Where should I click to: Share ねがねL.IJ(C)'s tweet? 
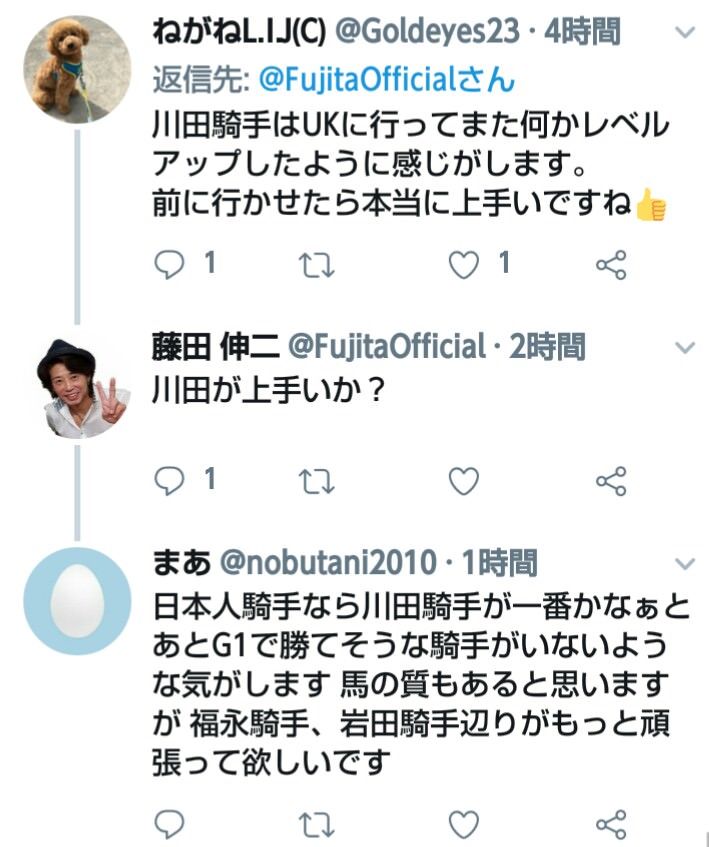610,264
